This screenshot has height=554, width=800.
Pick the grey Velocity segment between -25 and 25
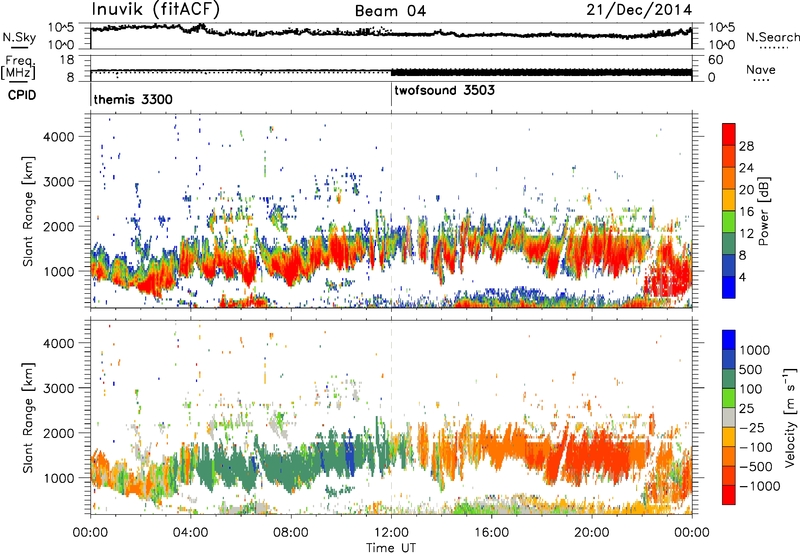pyautogui.click(x=729, y=417)
